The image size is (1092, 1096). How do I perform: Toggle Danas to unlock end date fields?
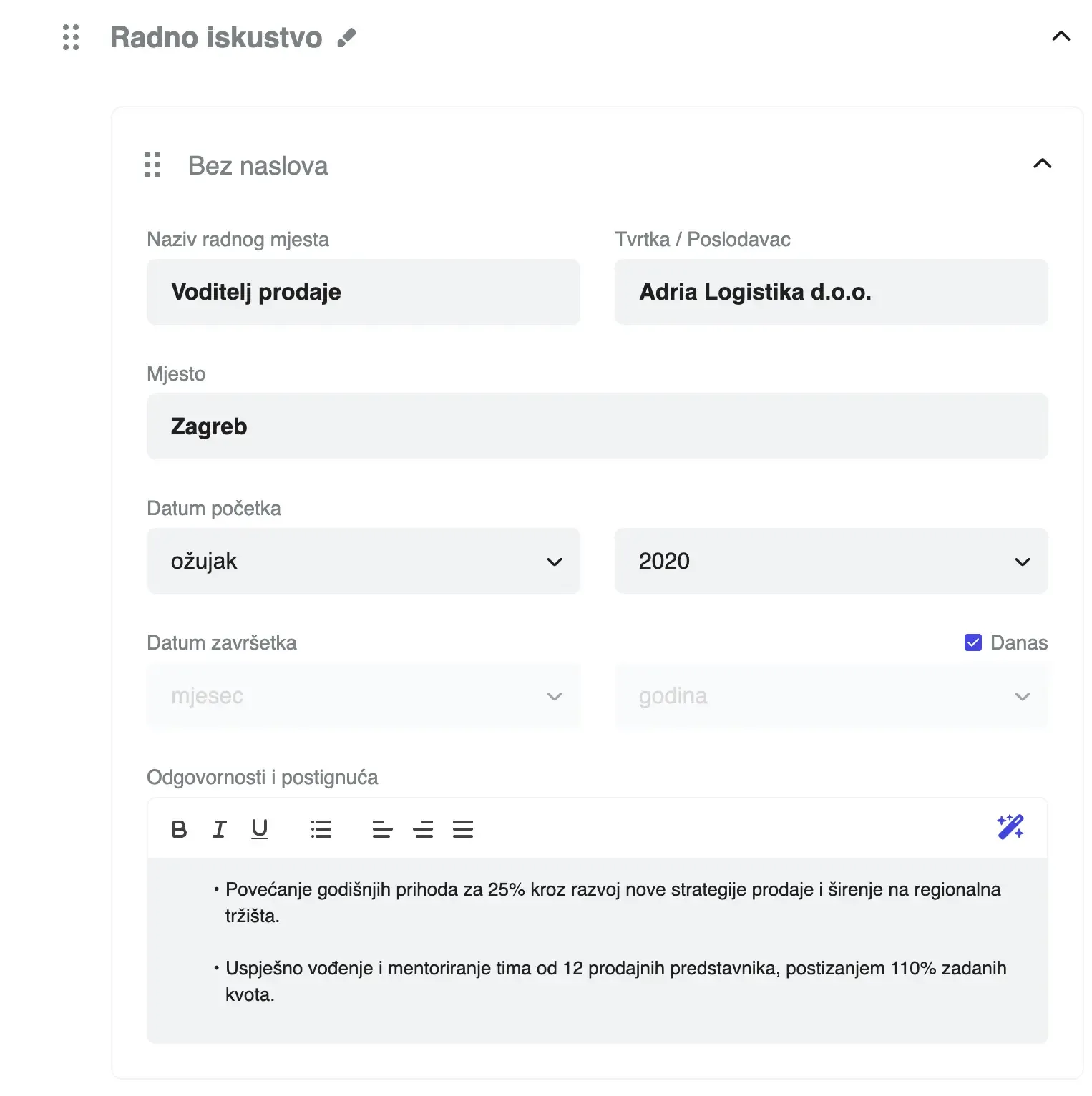tap(972, 642)
